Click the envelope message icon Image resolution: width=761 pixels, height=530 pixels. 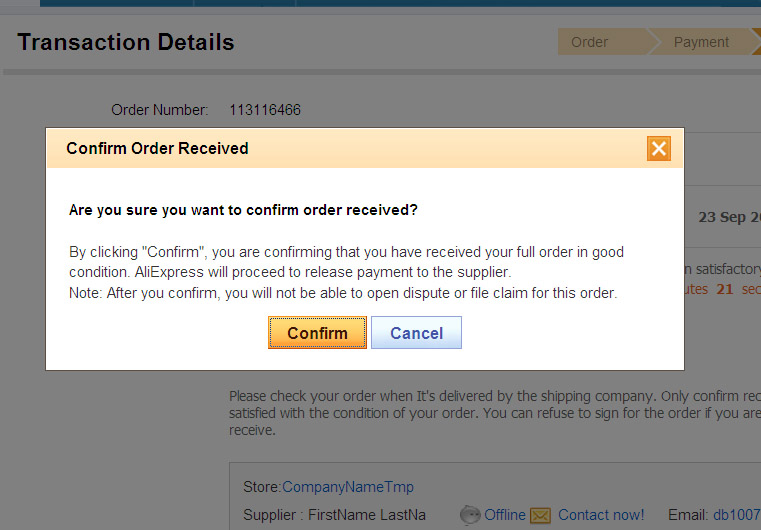click(540, 515)
